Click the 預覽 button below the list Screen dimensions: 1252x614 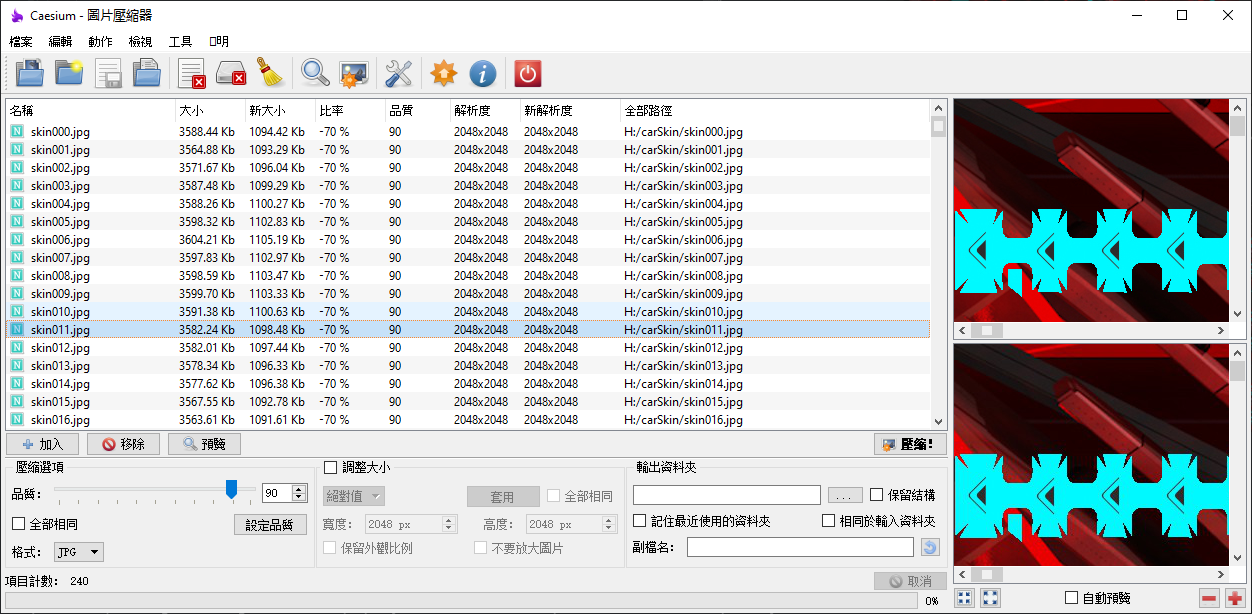click(204, 444)
